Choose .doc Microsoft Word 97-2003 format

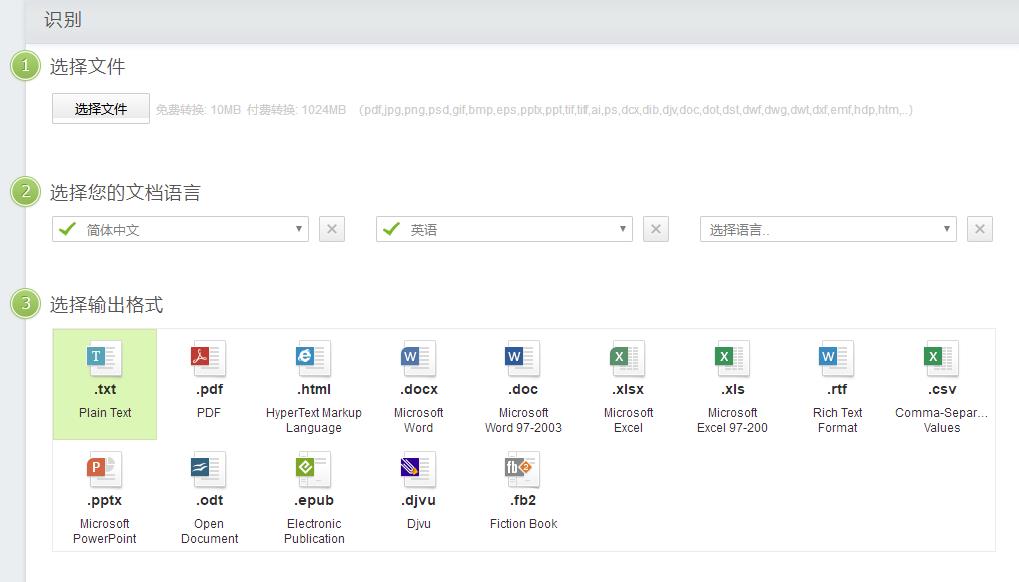(523, 384)
